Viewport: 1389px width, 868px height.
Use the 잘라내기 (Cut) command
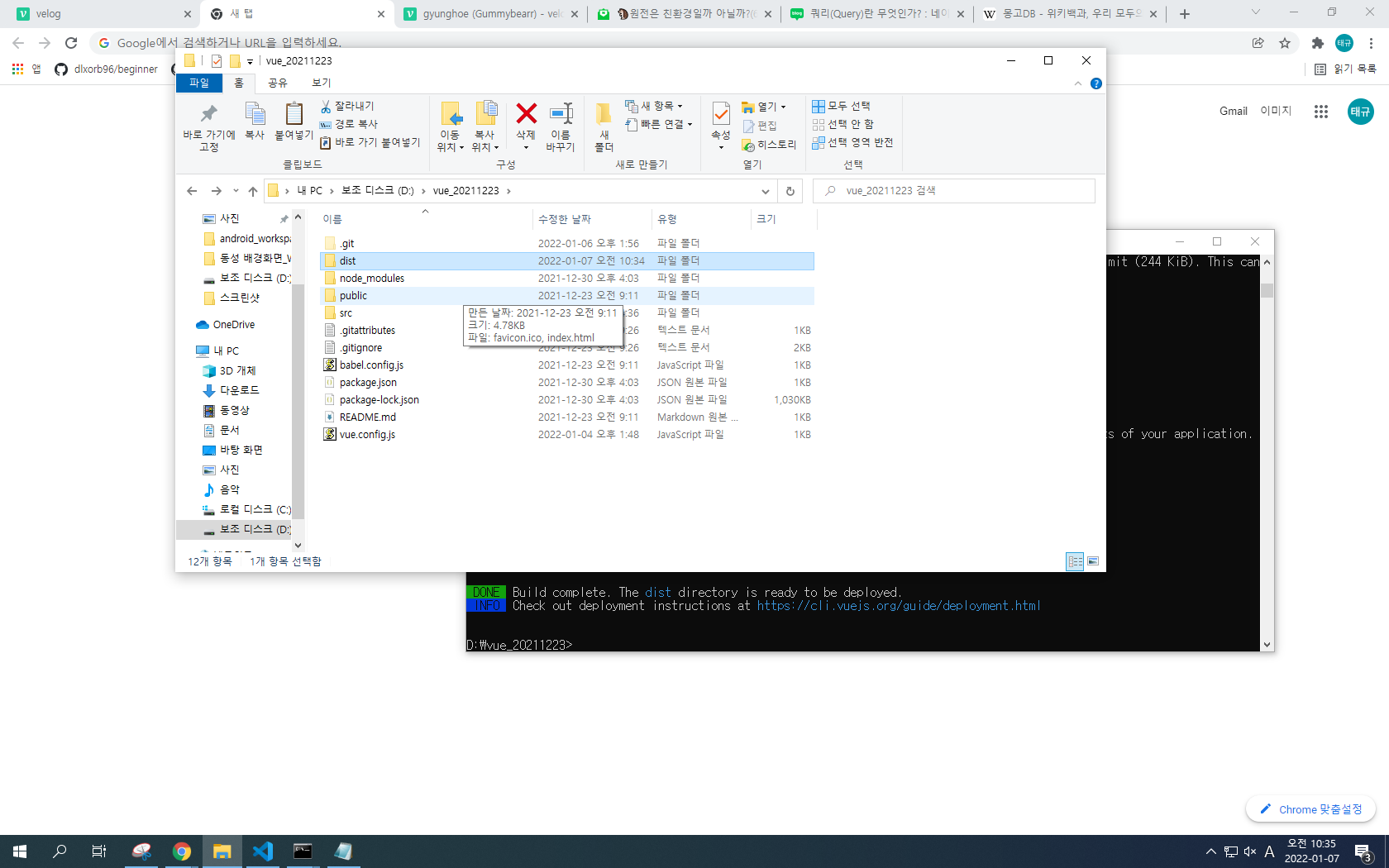[351, 106]
